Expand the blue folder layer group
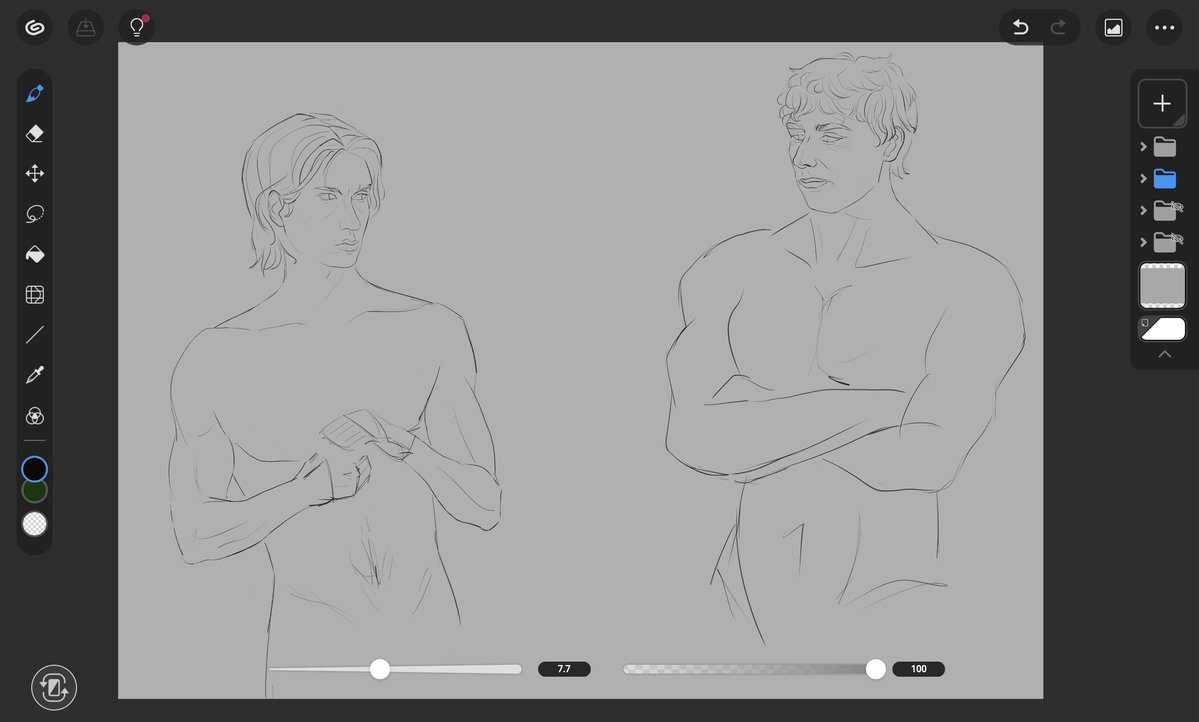The image size is (1199, 722). tap(1143, 178)
